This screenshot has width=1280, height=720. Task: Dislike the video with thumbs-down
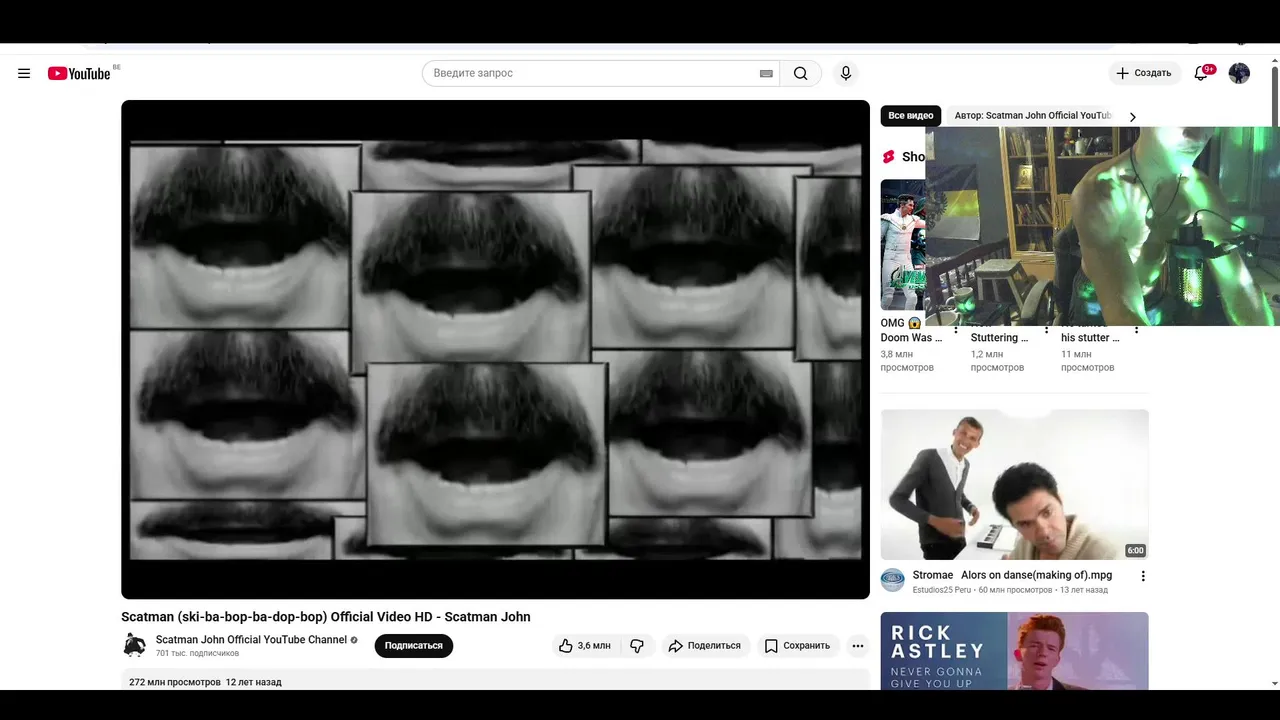coord(637,646)
